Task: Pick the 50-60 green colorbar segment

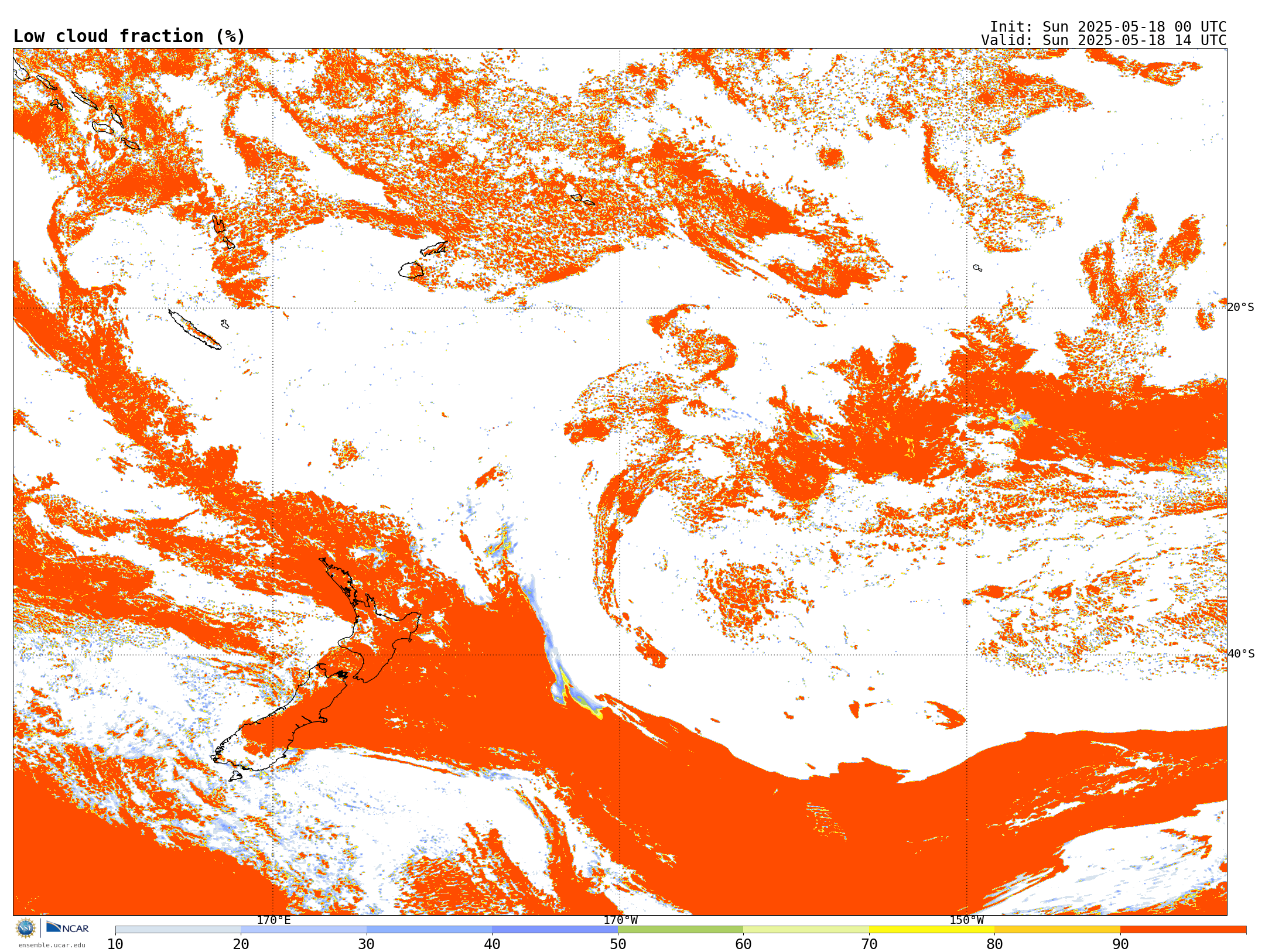Action: (681, 930)
